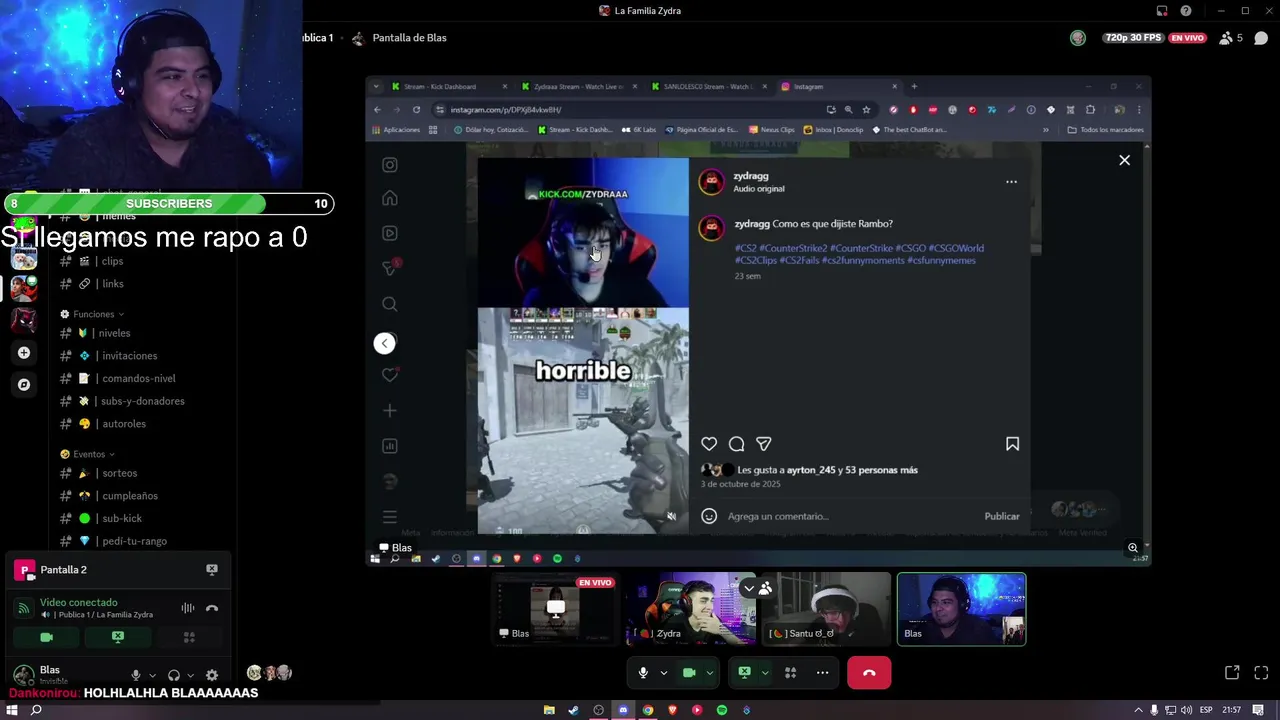Open activities icon in call control bar

[790, 673]
